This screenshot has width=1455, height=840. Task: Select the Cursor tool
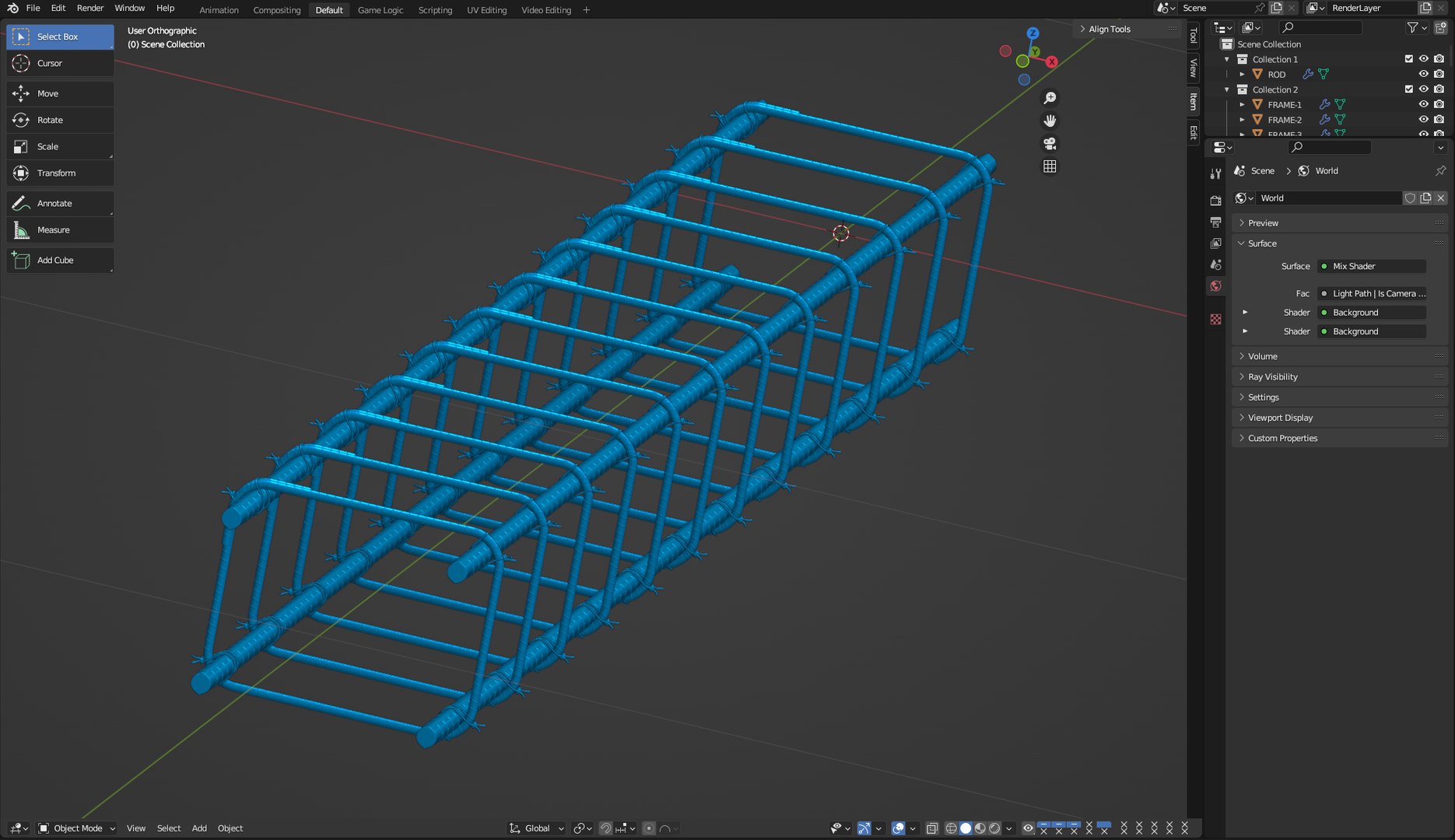tap(60, 63)
